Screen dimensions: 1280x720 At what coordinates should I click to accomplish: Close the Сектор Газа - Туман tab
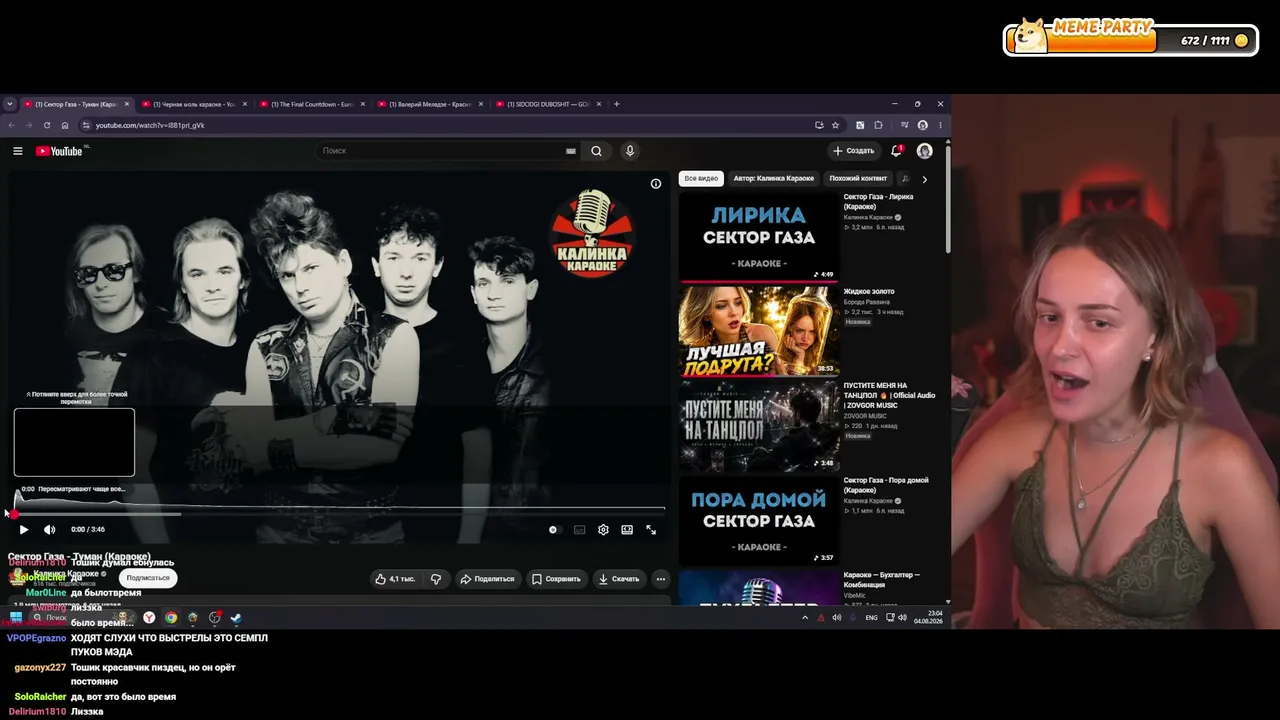coord(127,104)
